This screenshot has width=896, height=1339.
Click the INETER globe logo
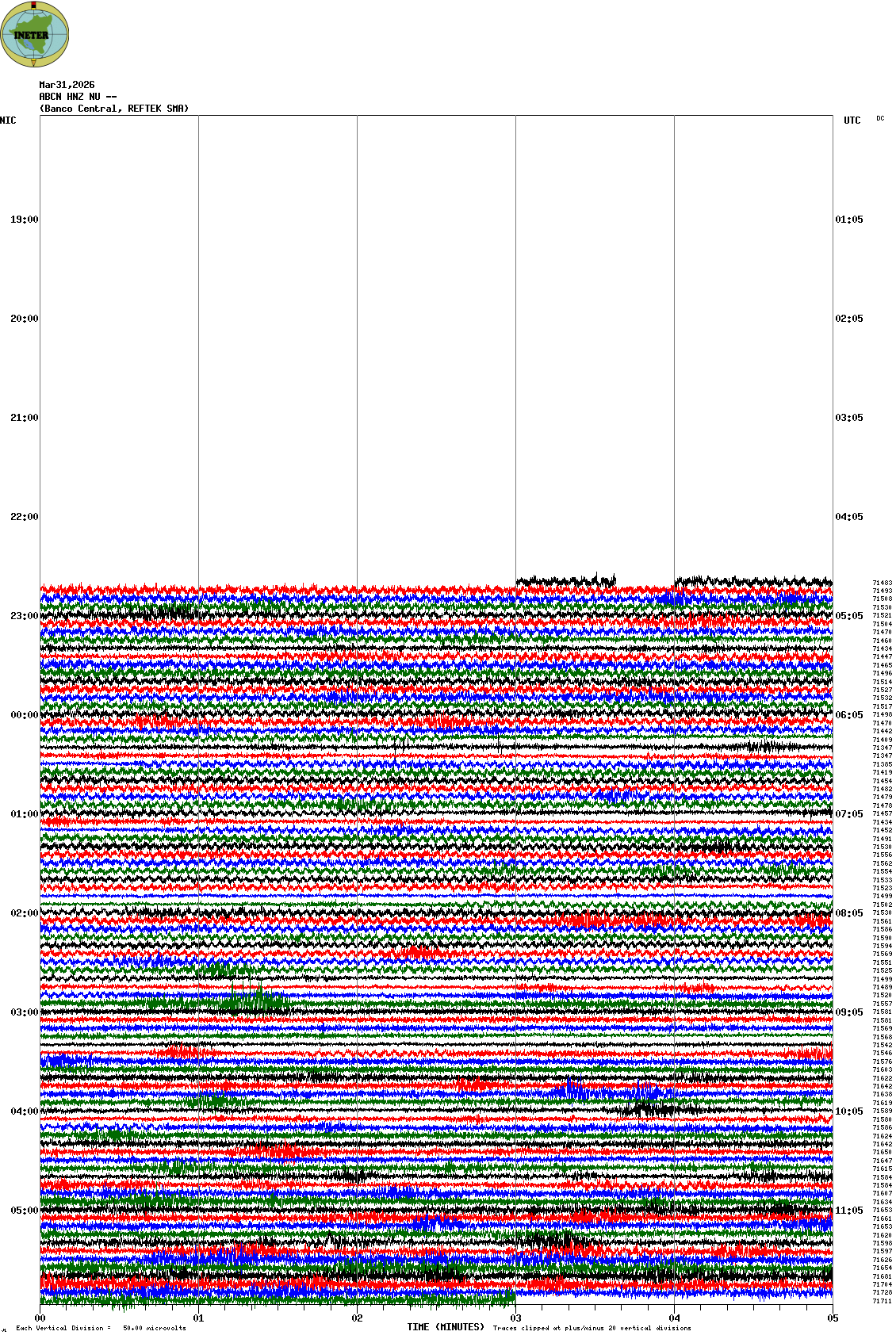[35, 34]
